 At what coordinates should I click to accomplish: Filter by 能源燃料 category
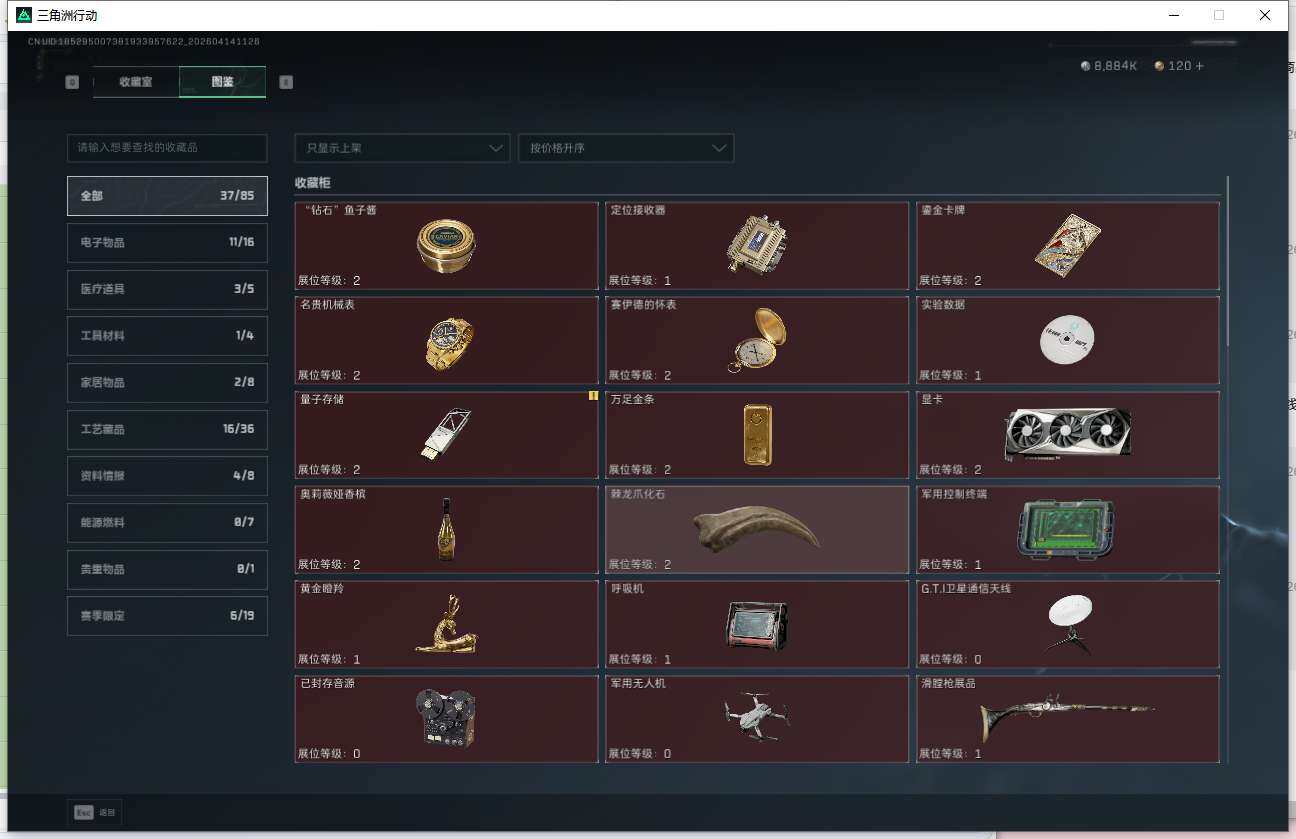click(167, 522)
